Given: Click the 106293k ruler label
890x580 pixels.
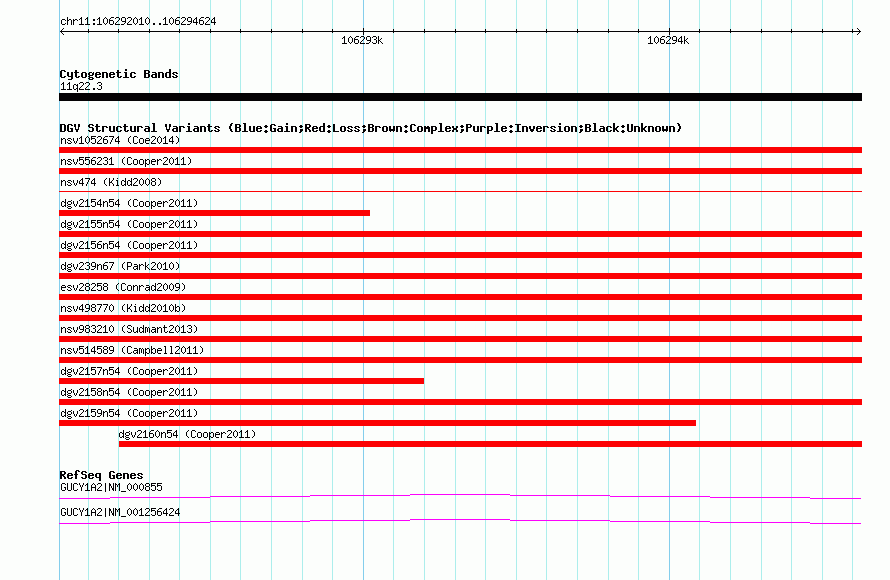Looking at the screenshot, I should point(362,40).
